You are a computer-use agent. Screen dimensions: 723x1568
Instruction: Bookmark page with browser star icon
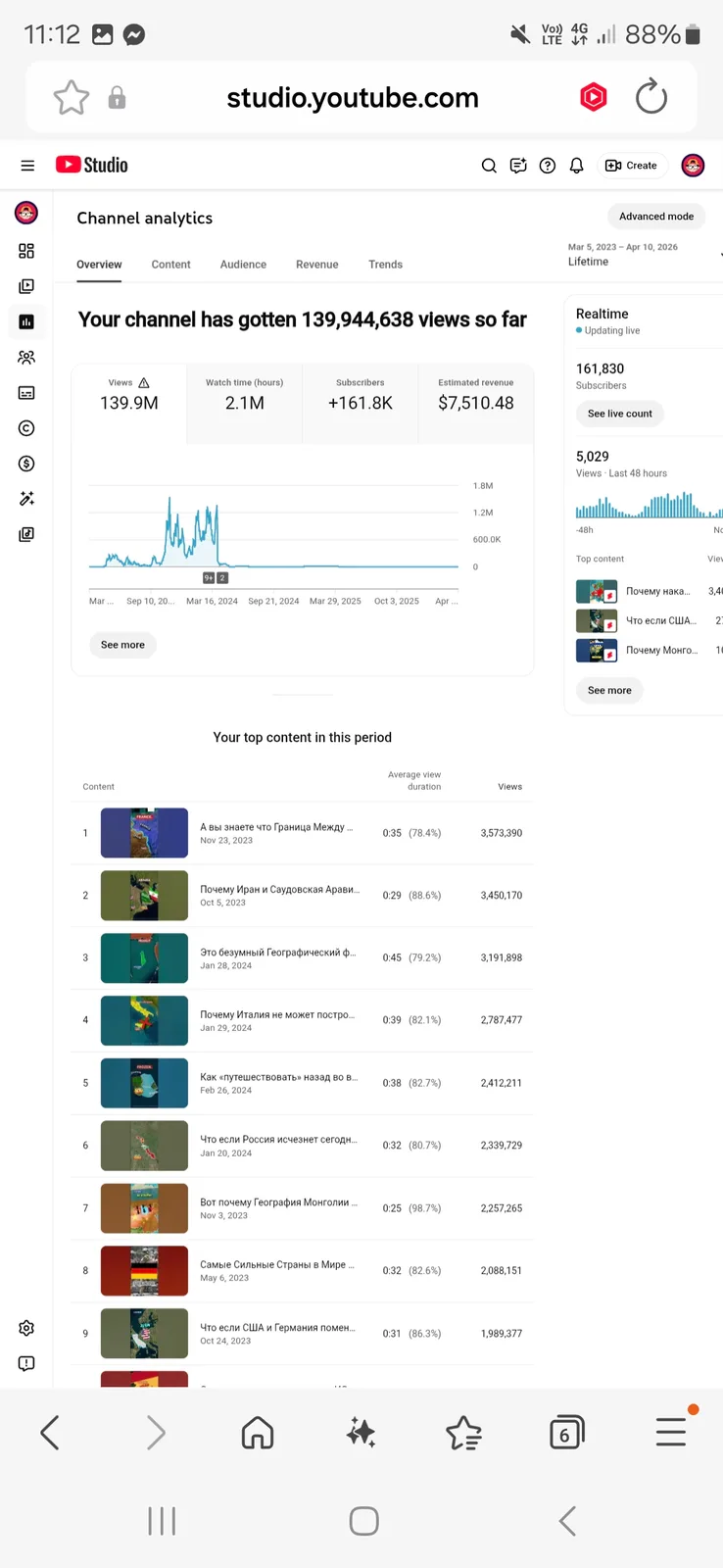tap(71, 98)
